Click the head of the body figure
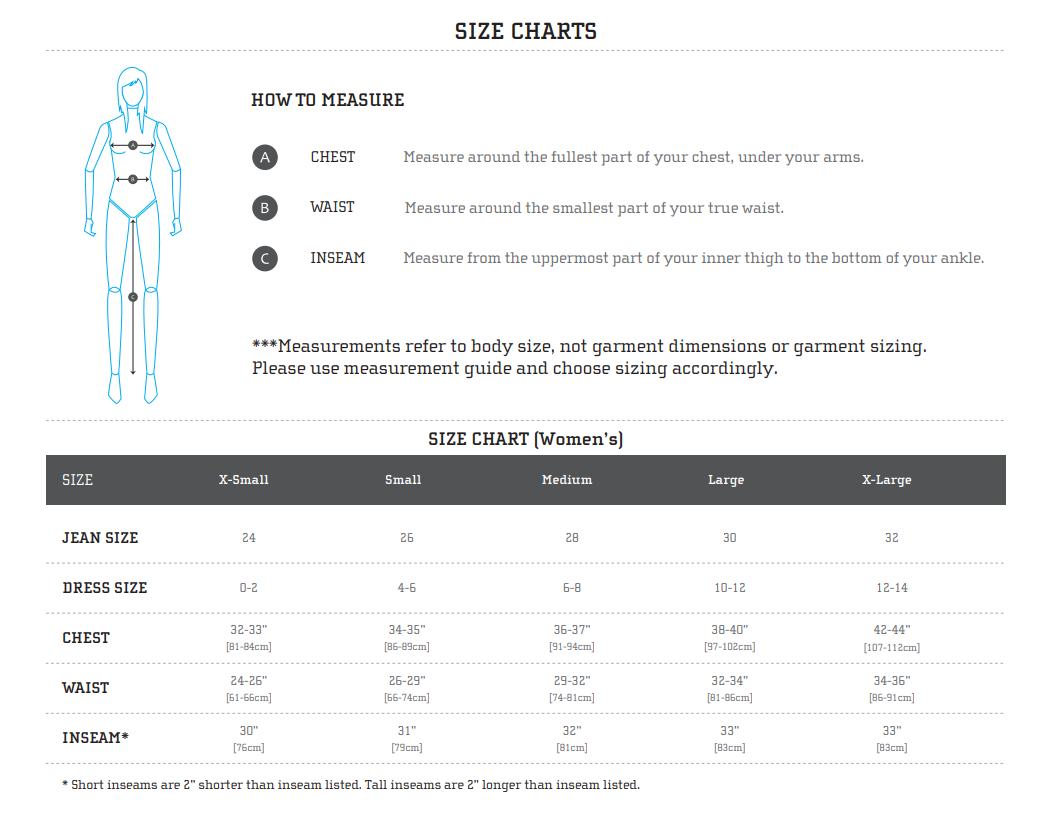Screen dimensions: 1054x813 (132, 88)
